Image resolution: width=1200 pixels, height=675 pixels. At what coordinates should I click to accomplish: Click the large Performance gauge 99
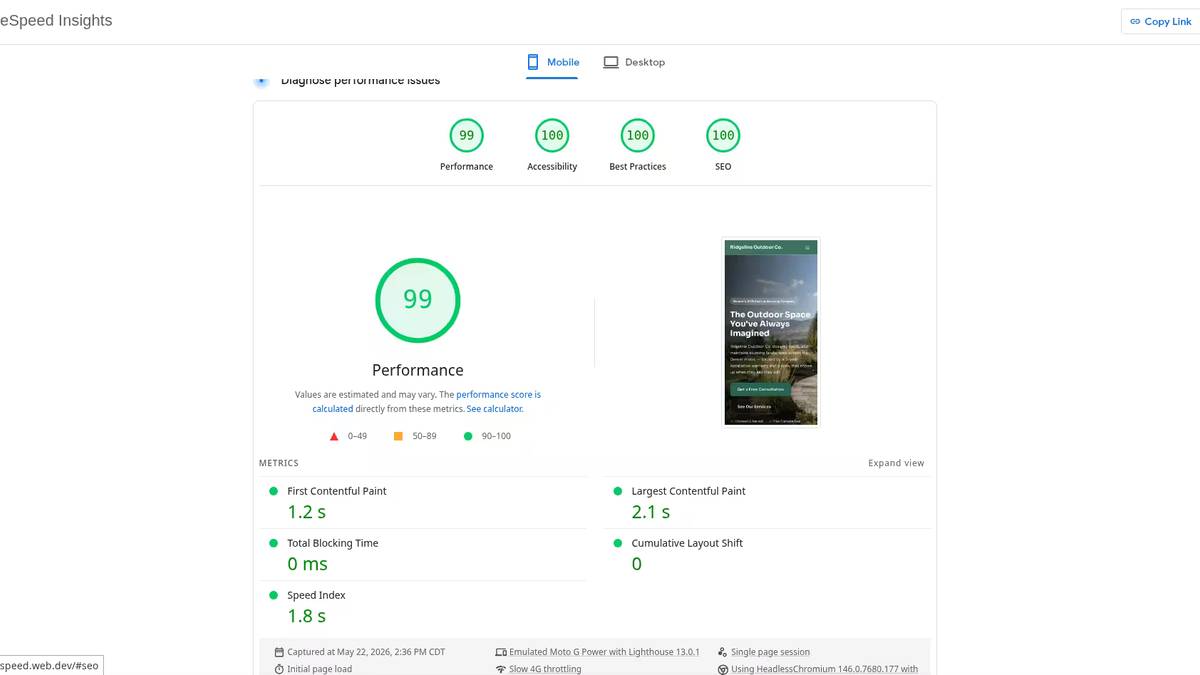pos(418,299)
